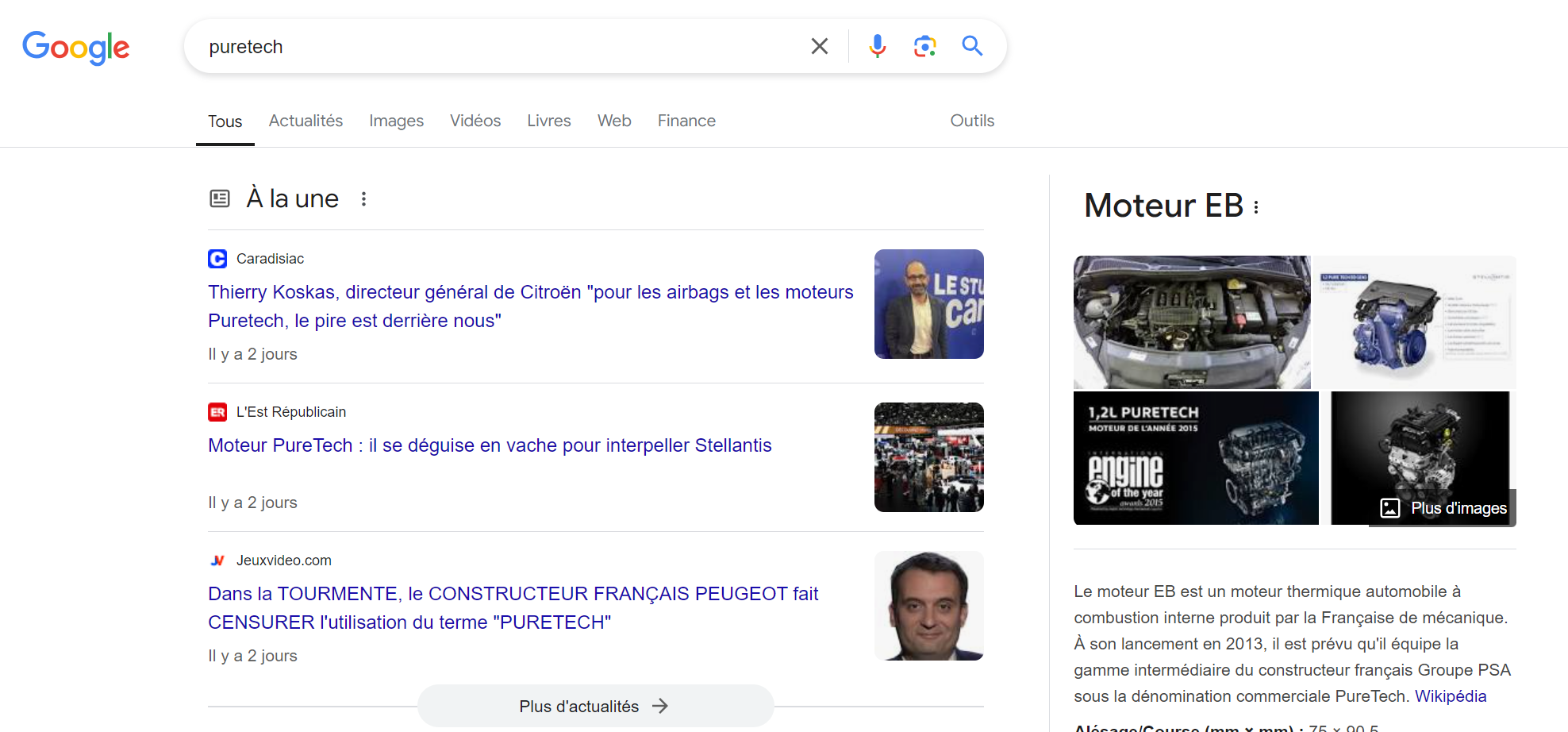The height and width of the screenshot is (732, 1568).
Task: Open the Thierry Koskas Citroën article
Action: point(530,306)
